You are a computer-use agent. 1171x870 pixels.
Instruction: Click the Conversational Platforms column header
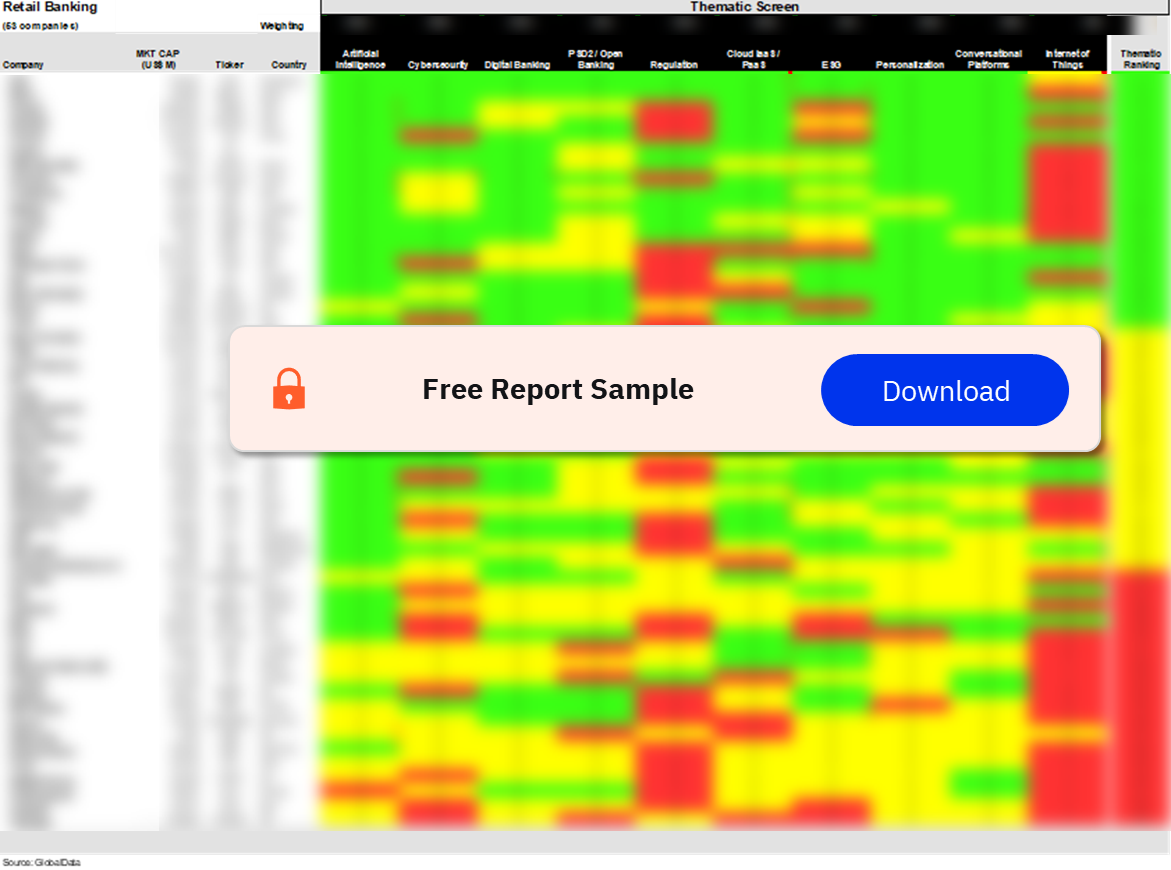point(988,59)
